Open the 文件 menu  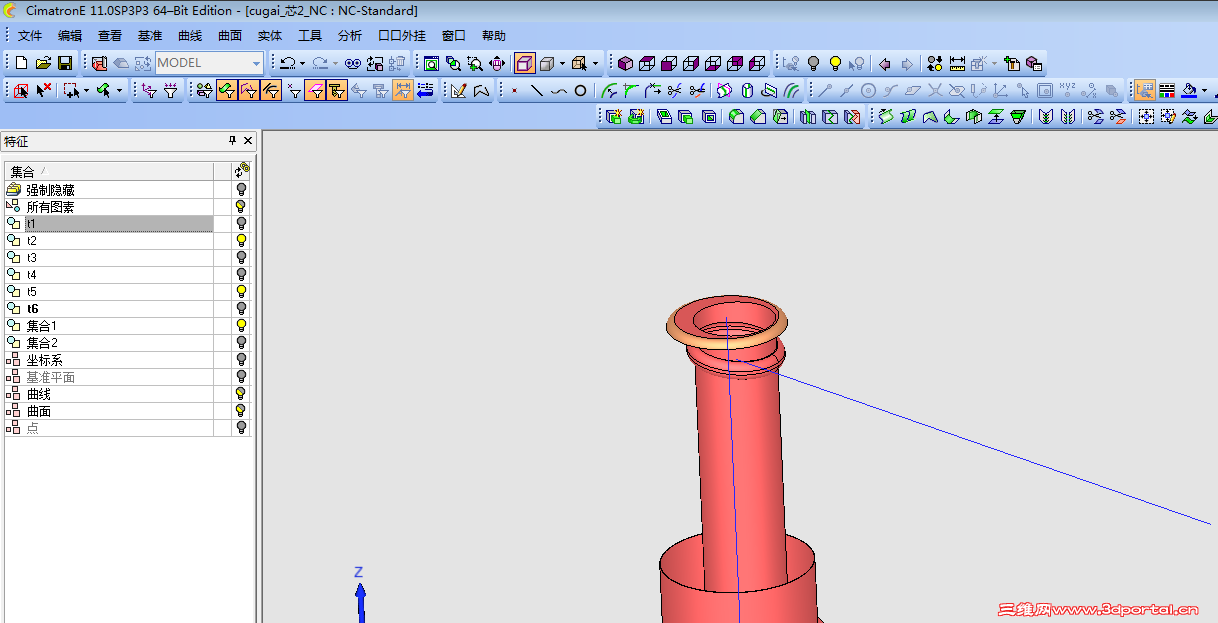(x=30, y=36)
